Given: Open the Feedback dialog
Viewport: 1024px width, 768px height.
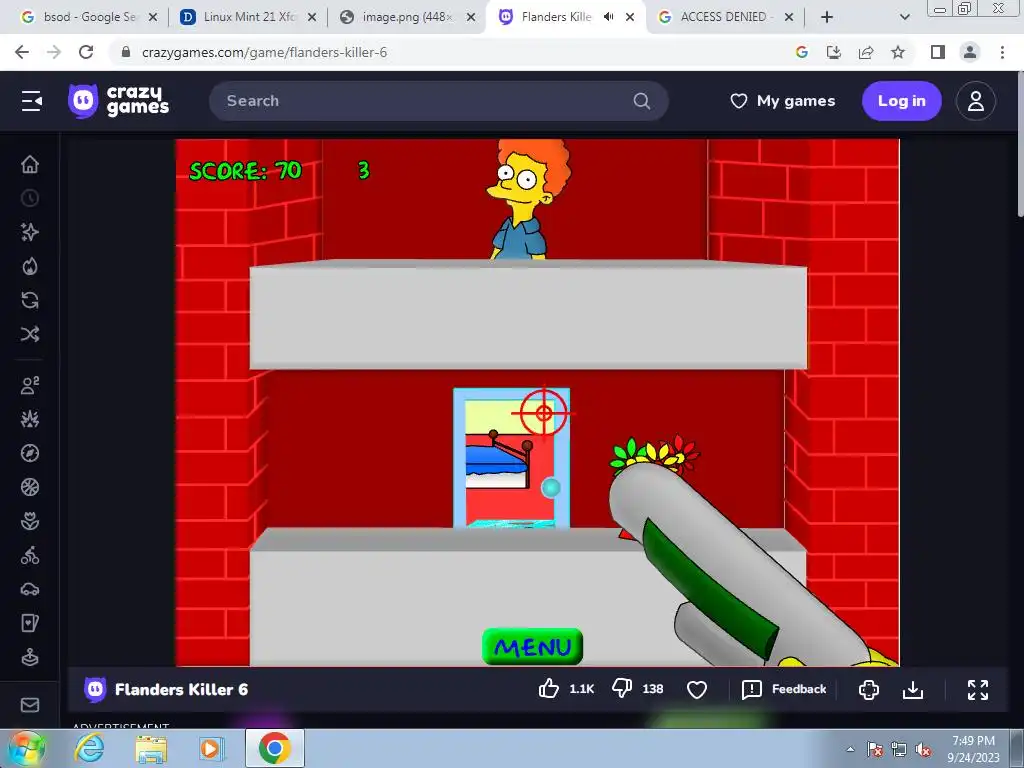Looking at the screenshot, I should [x=784, y=689].
